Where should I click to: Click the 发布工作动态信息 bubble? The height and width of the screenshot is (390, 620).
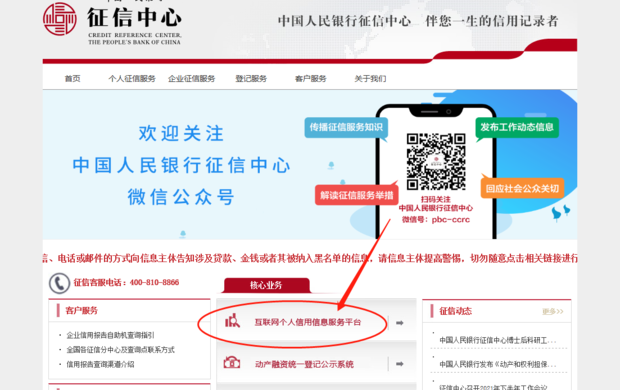point(517,127)
